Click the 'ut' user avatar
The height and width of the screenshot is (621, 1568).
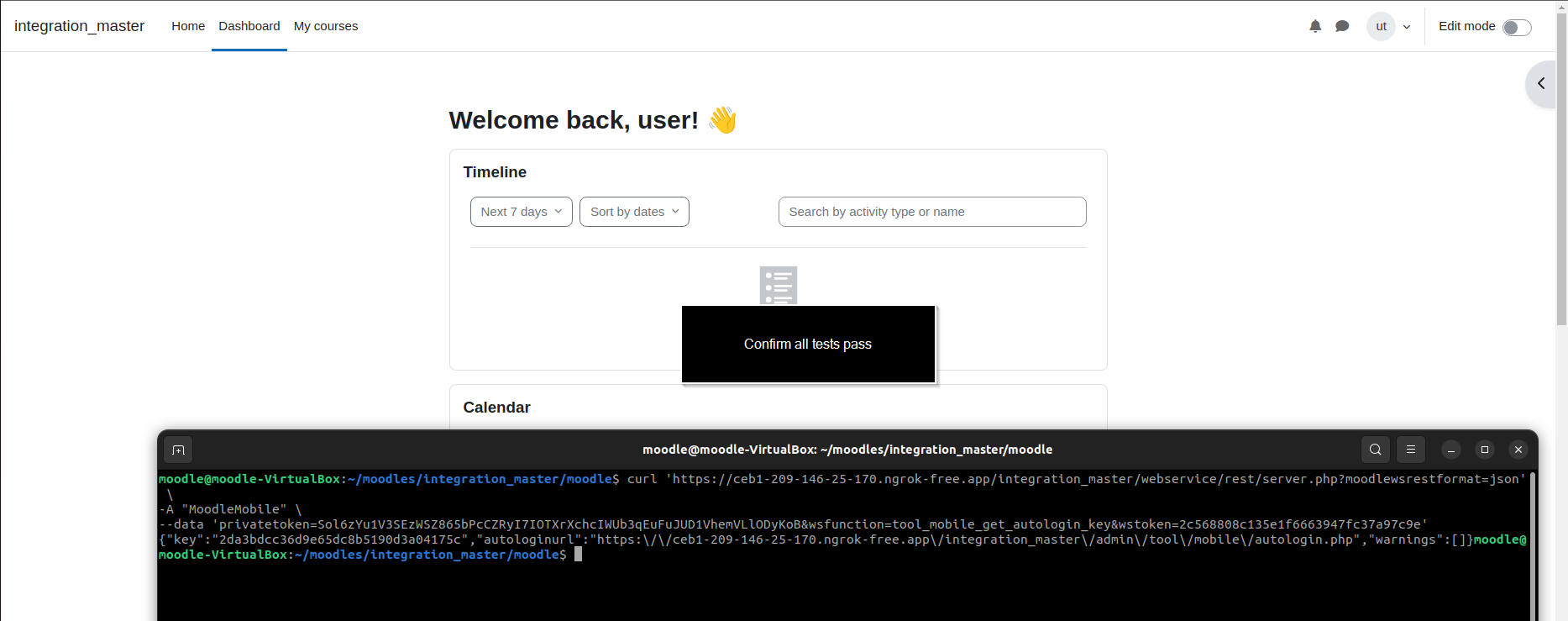click(x=1381, y=26)
